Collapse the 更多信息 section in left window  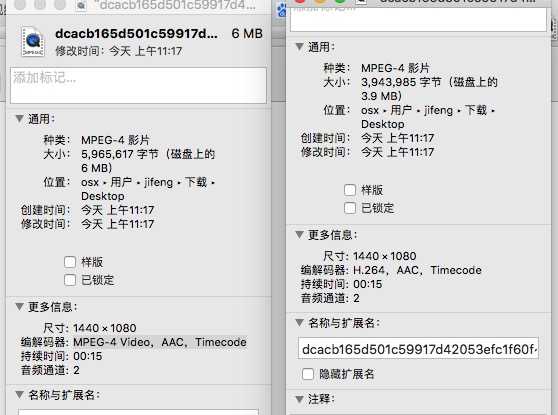click(20, 306)
